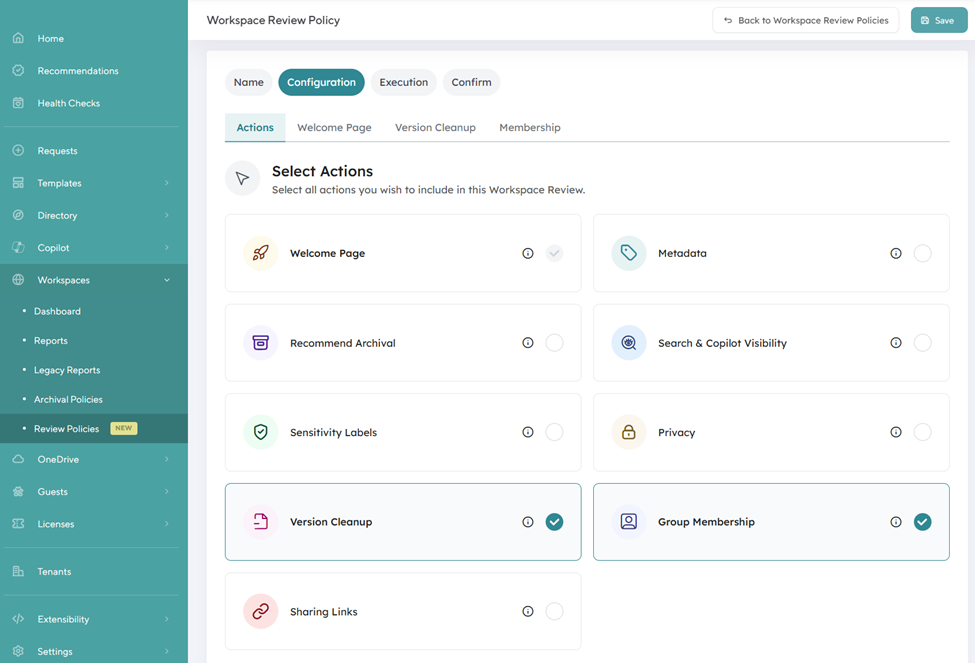
Task: Open info icon for Welcome Page
Action: point(528,253)
